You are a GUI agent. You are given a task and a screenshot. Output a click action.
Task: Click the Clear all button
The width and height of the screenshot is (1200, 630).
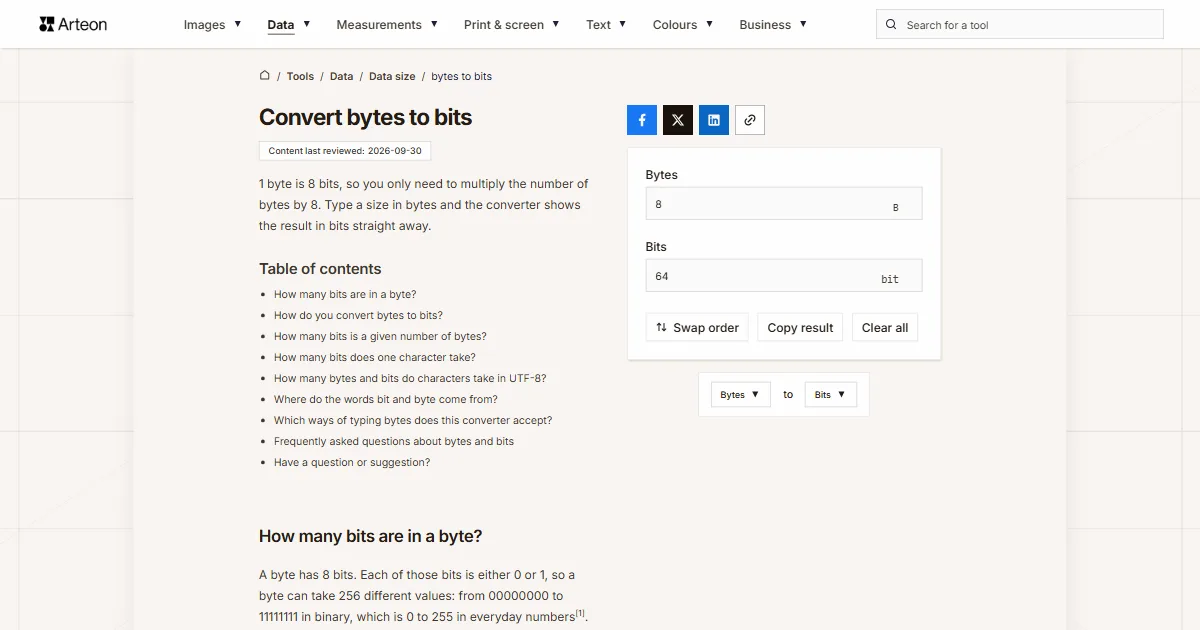pyautogui.click(x=885, y=328)
